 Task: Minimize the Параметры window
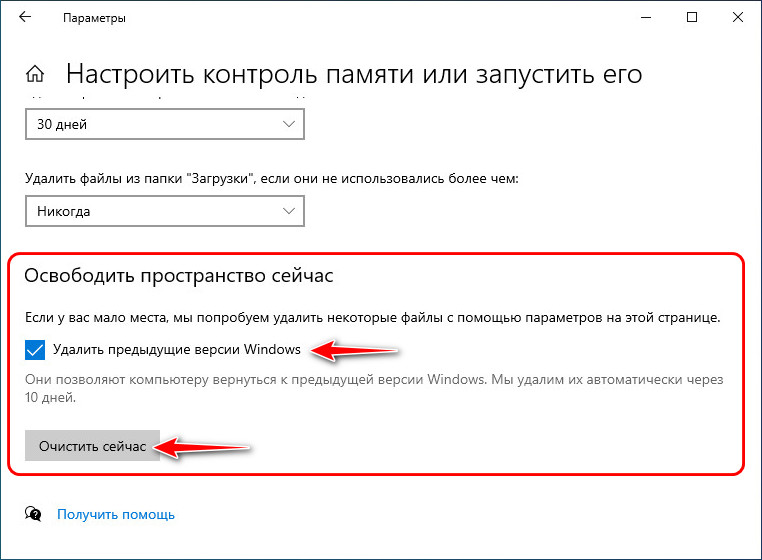pyautogui.click(x=646, y=18)
